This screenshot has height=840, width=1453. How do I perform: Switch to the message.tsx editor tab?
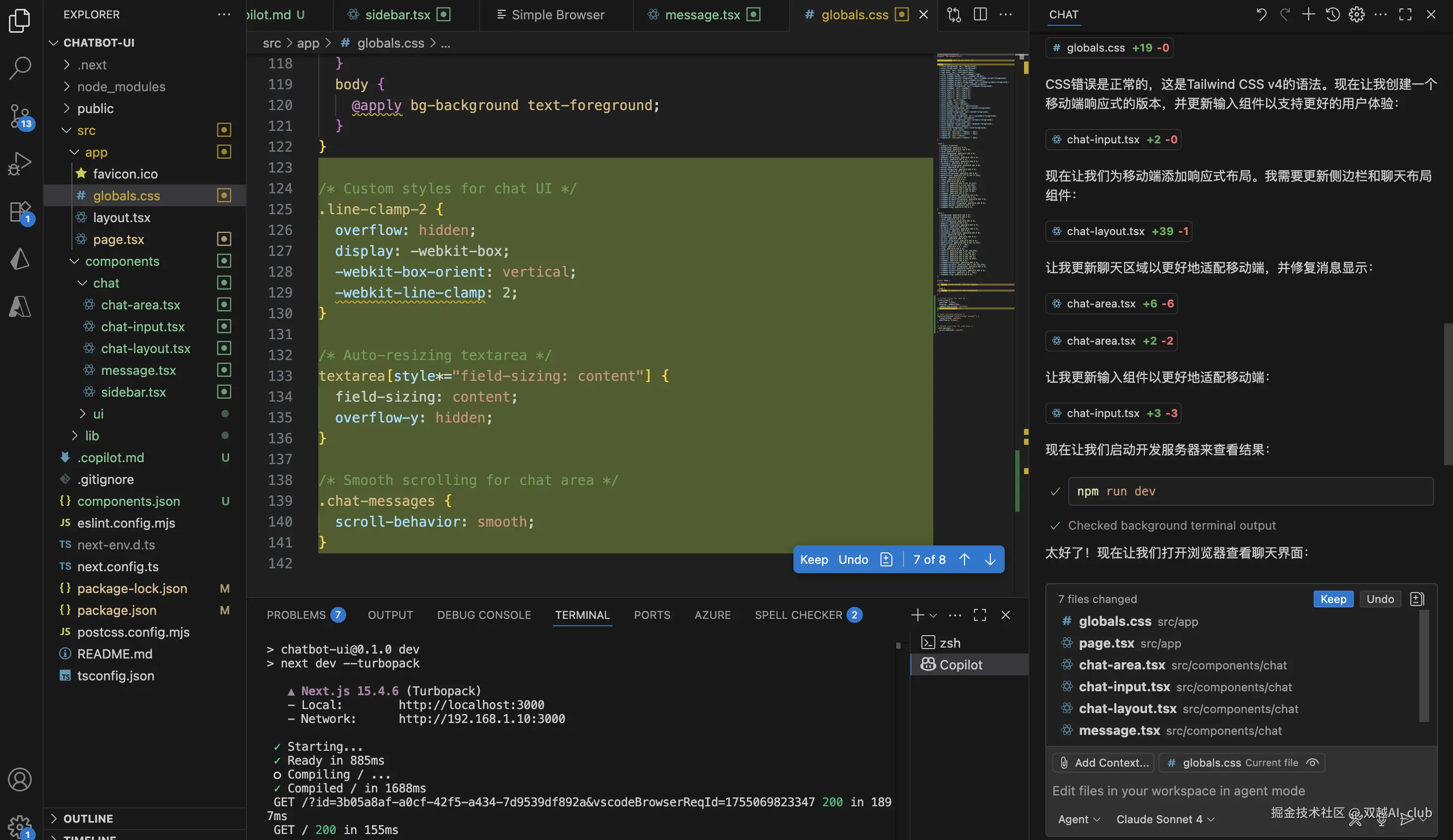(702, 14)
